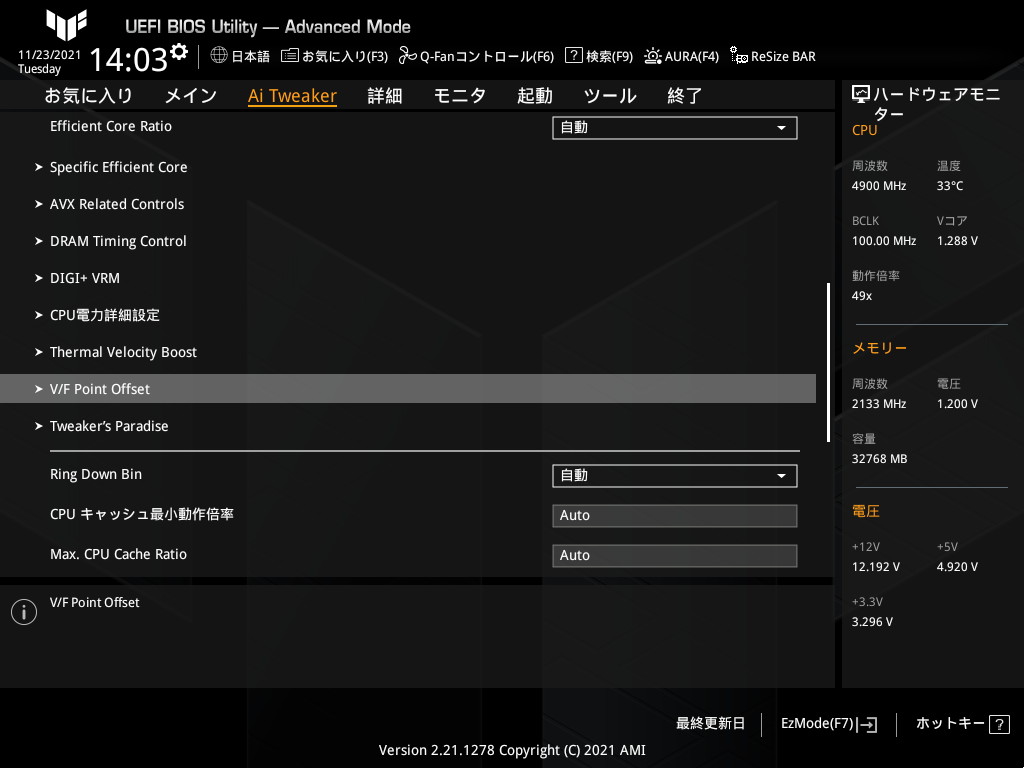
Task: Open the 詳細 tab
Action: pos(385,96)
